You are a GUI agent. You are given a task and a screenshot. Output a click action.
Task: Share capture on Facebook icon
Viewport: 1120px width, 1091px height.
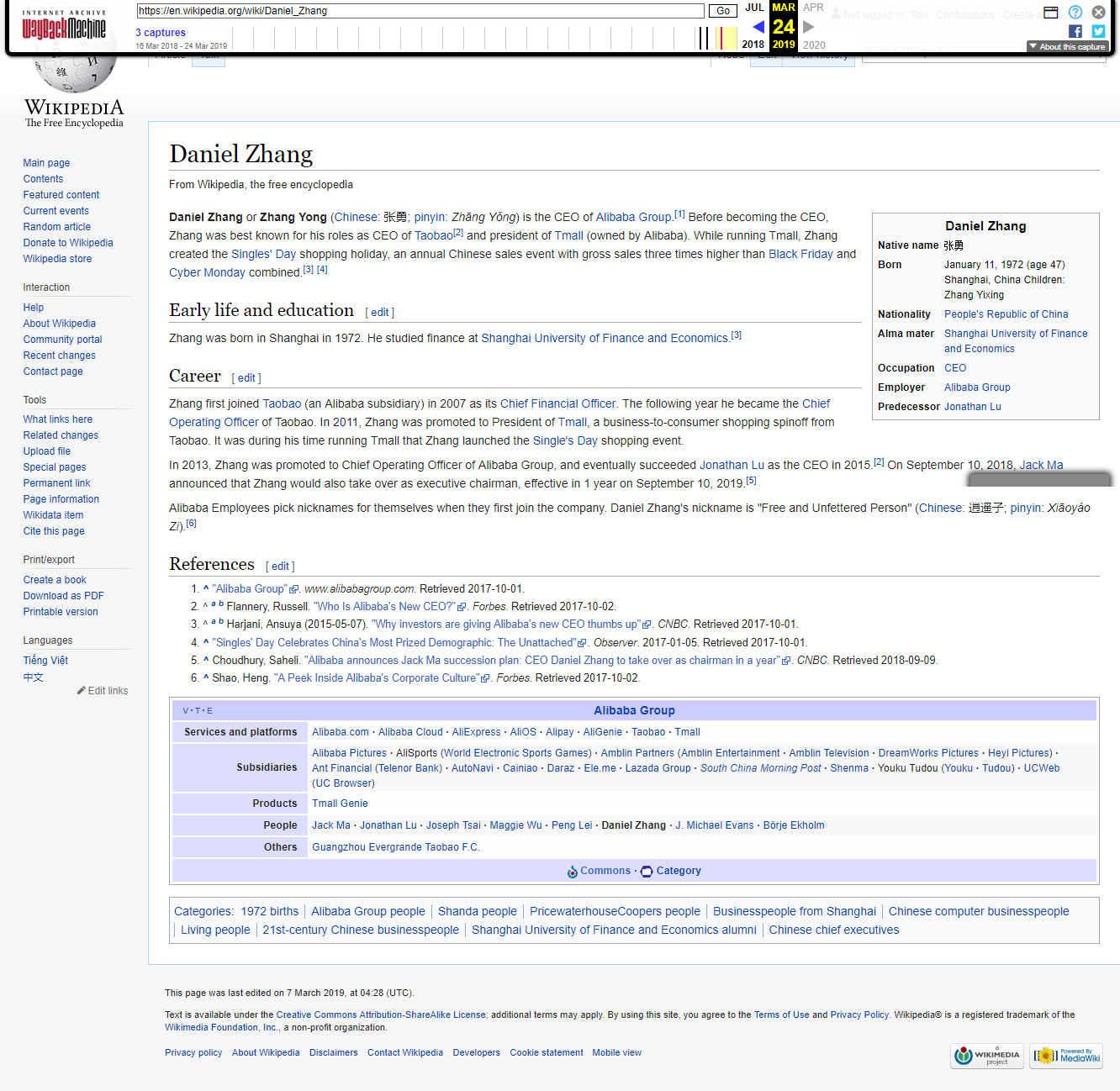(x=1075, y=31)
